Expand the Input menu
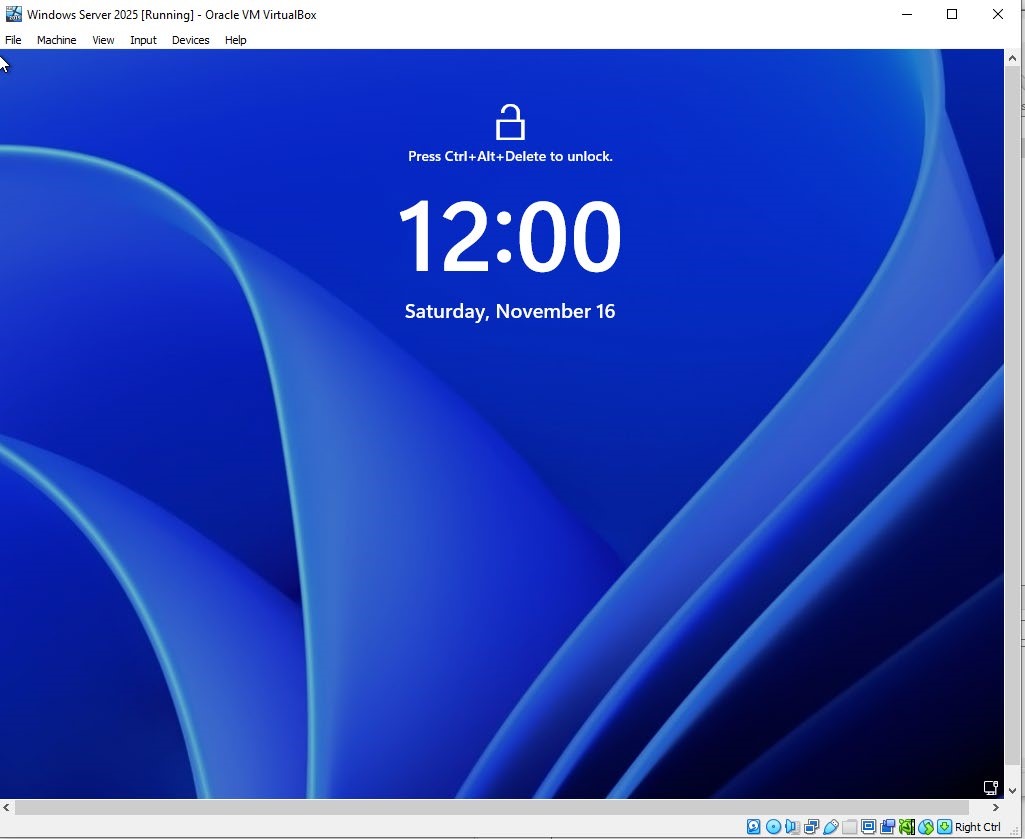 (x=143, y=40)
